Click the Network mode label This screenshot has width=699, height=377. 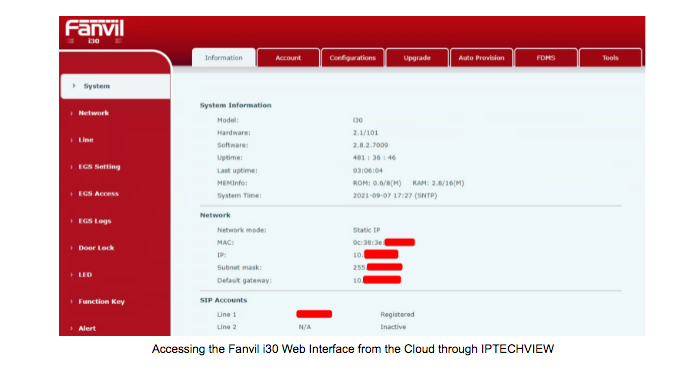pyautogui.click(x=242, y=230)
